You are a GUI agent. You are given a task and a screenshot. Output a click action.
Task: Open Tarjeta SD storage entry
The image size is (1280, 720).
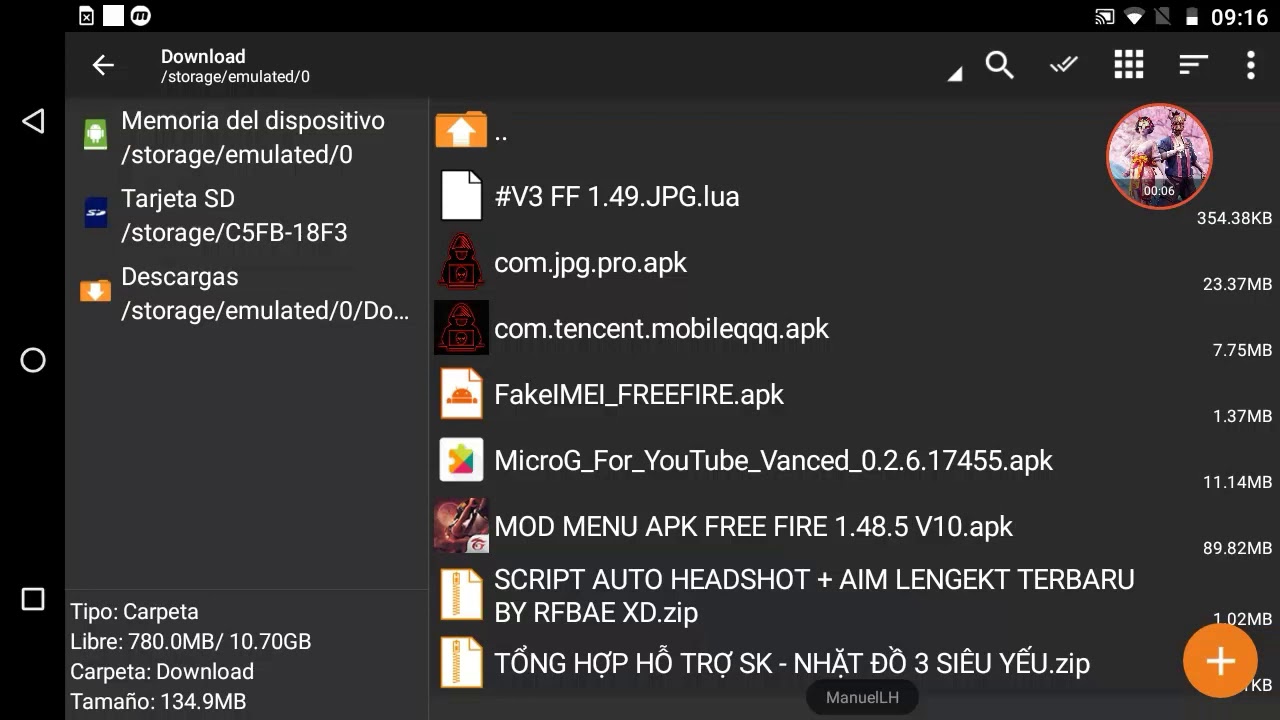pos(246,216)
